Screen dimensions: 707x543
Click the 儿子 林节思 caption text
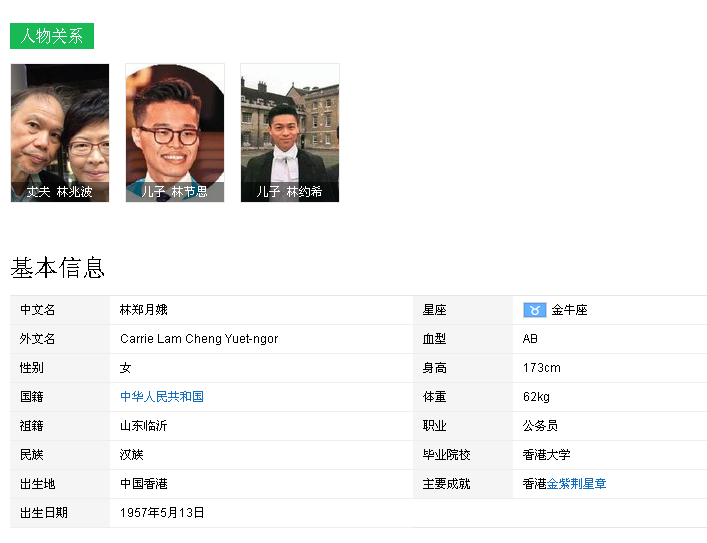[175, 192]
